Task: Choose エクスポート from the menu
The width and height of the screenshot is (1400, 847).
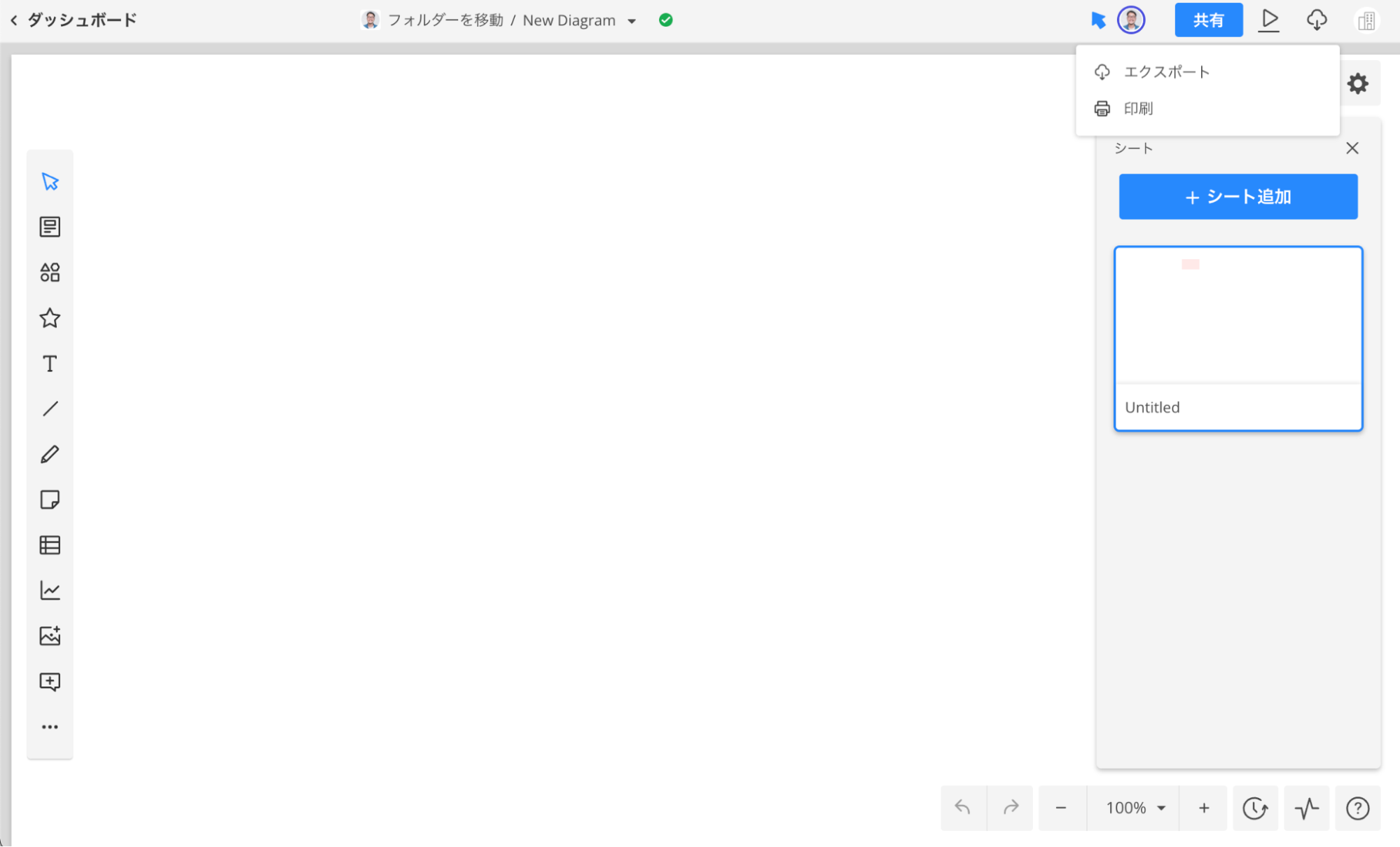Action: pos(1166,72)
